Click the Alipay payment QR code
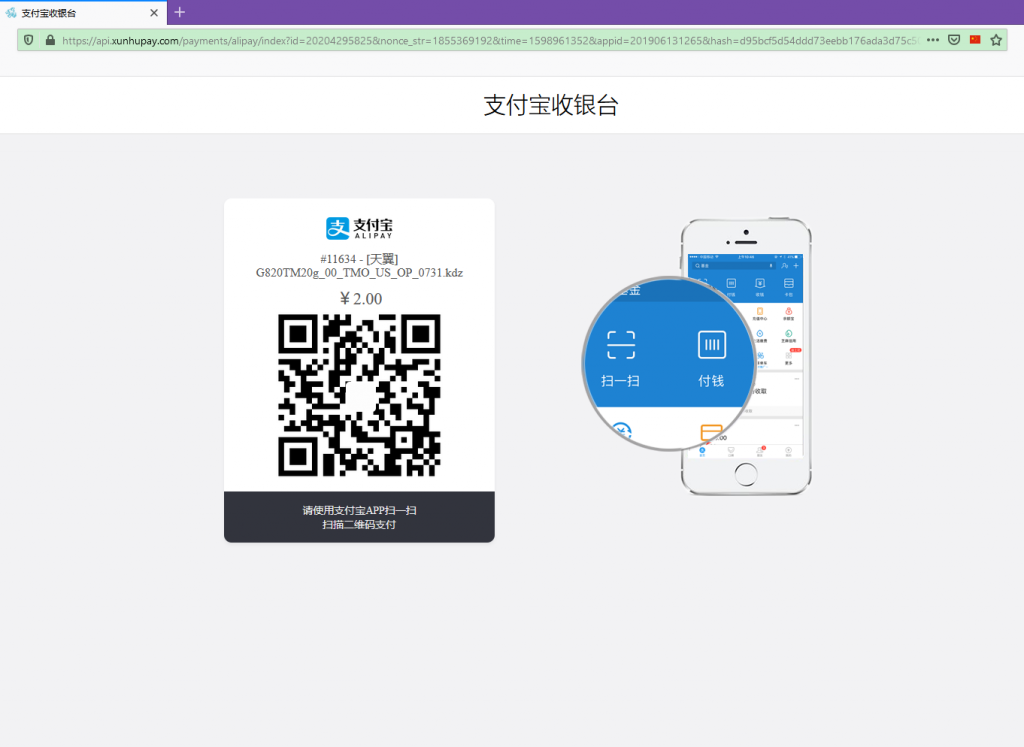Viewport: 1024px width, 747px height. 359,395
